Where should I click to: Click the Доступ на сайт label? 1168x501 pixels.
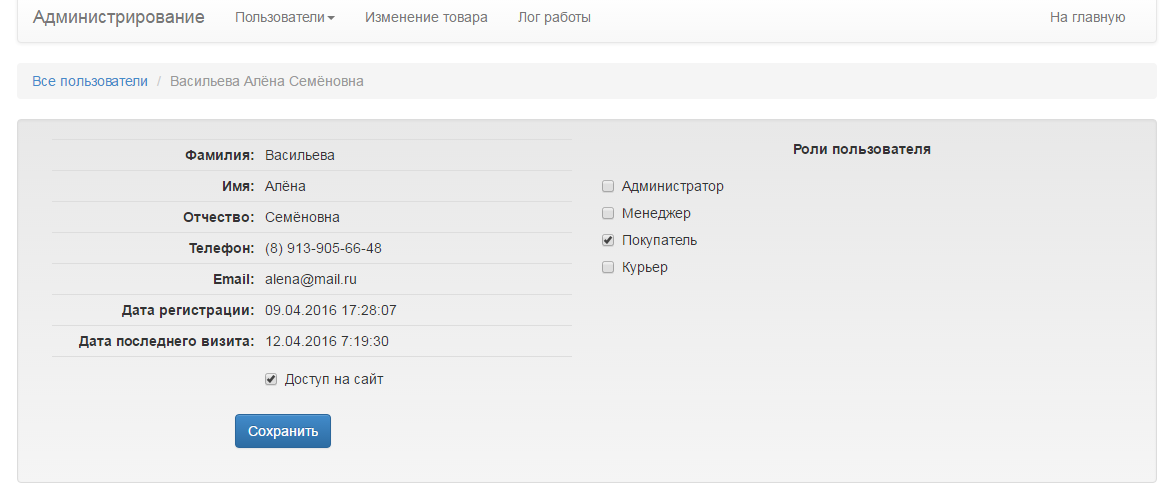(x=334, y=380)
